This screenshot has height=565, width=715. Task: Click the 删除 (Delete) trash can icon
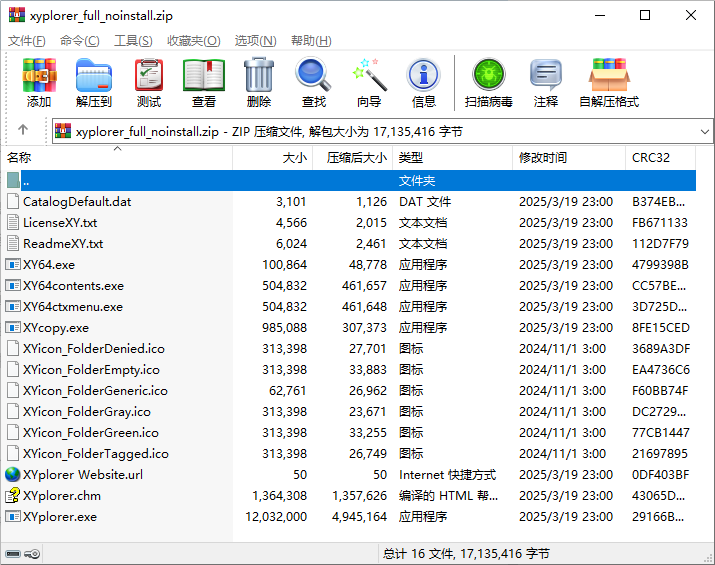coord(259,75)
